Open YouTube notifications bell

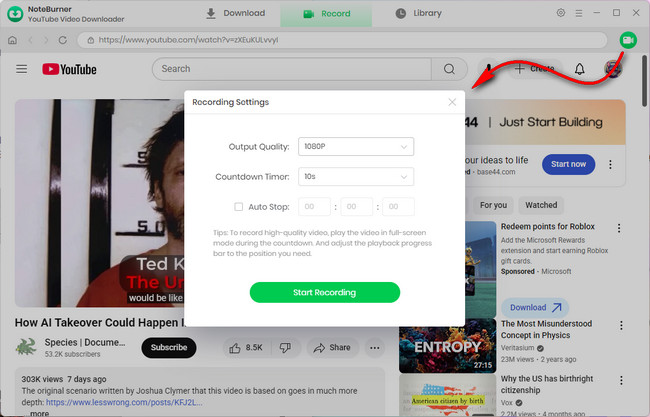click(580, 69)
